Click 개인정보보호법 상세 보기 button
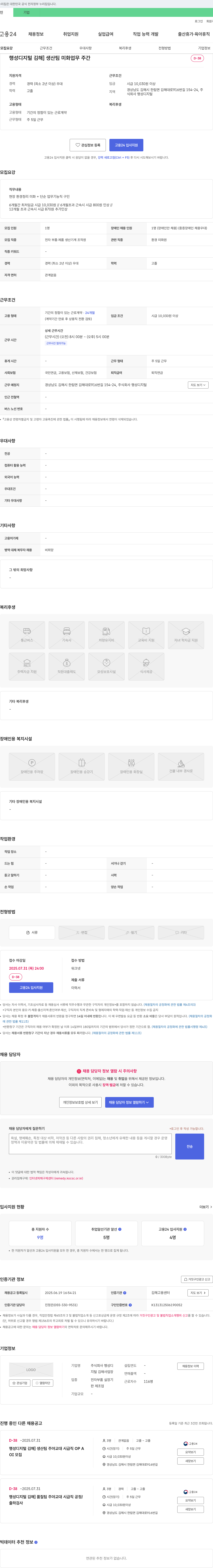Viewport: 213px width, 1568px height. tap(81, 1102)
